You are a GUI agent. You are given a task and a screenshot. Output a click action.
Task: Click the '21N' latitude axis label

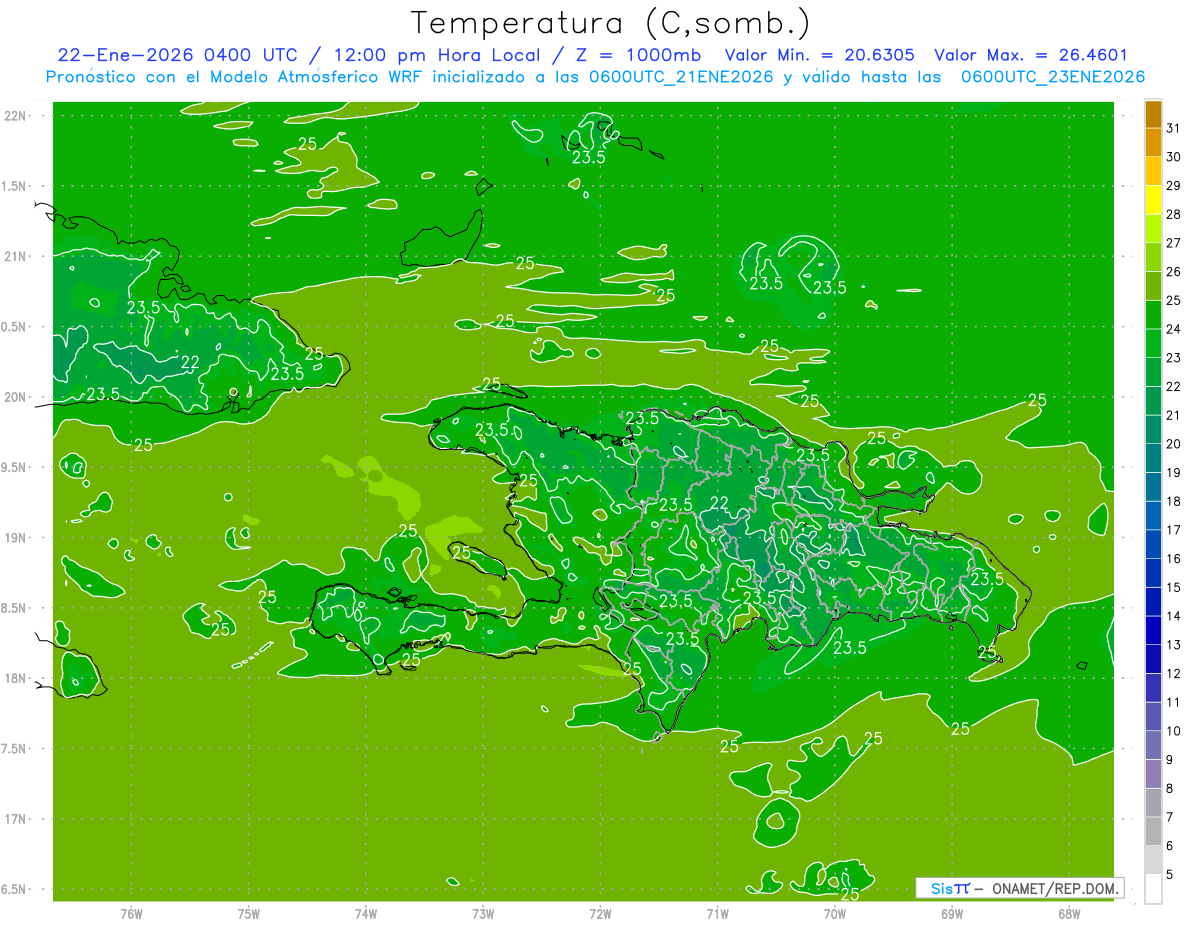14,256
